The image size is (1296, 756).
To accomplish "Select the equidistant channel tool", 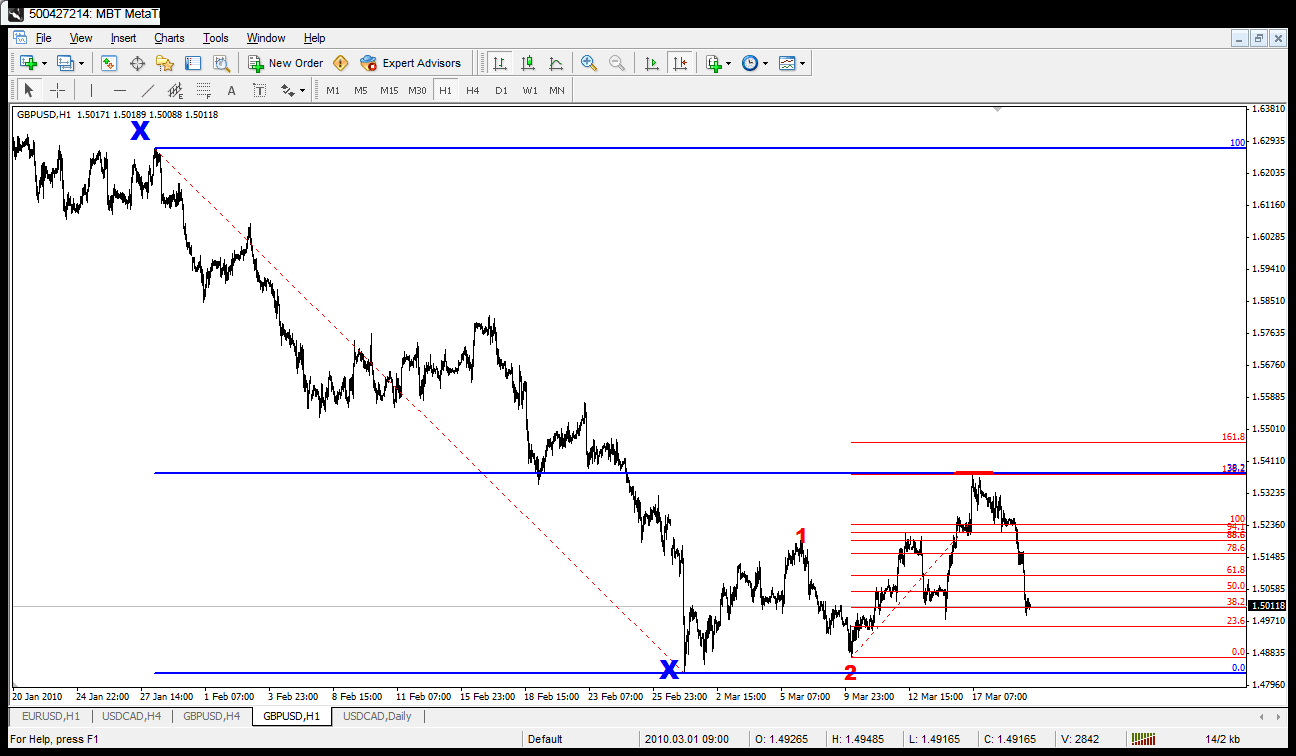I will [176, 90].
